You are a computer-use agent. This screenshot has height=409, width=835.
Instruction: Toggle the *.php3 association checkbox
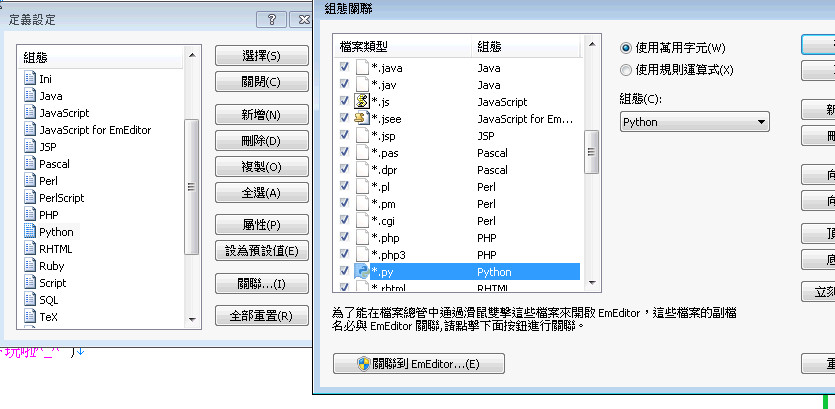point(345,255)
